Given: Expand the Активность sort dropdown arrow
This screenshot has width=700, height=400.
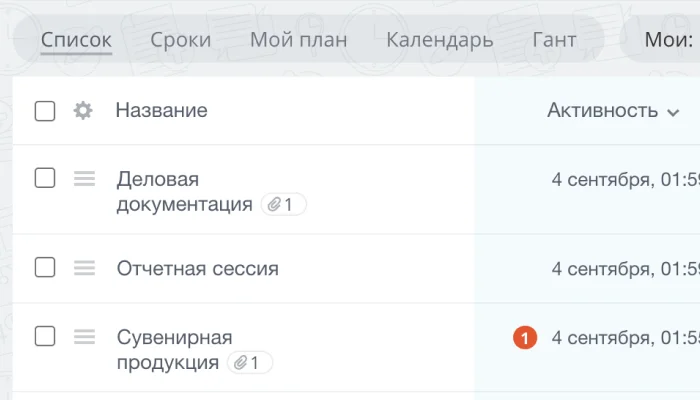Looking at the screenshot, I should pyautogui.click(x=673, y=112).
